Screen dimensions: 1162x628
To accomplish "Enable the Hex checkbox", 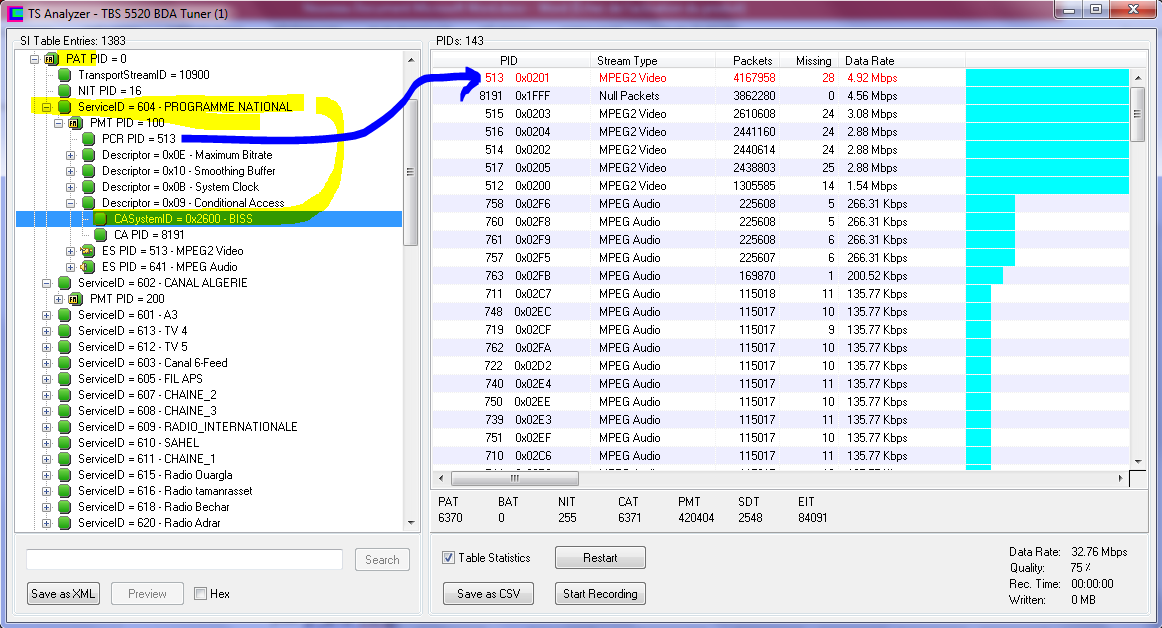I will click(201, 594).
